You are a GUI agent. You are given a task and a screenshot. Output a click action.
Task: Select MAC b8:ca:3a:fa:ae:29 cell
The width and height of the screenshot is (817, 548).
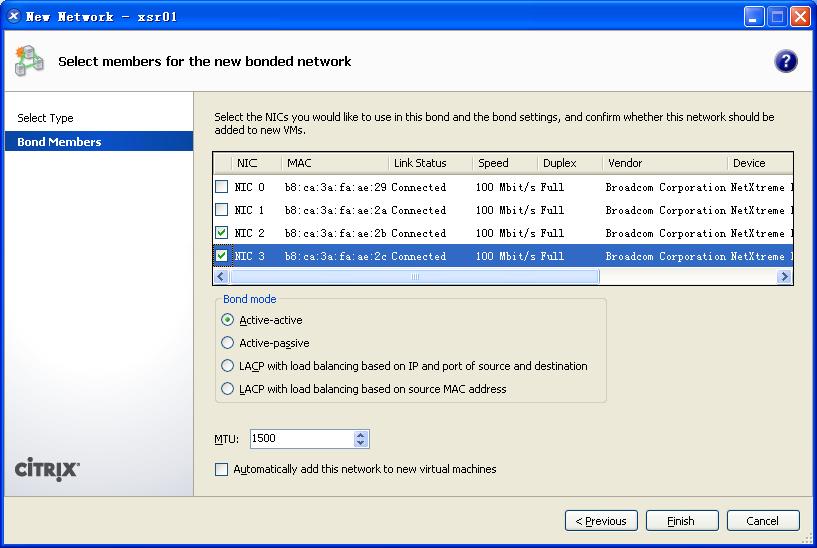click(x=336, y=187)
